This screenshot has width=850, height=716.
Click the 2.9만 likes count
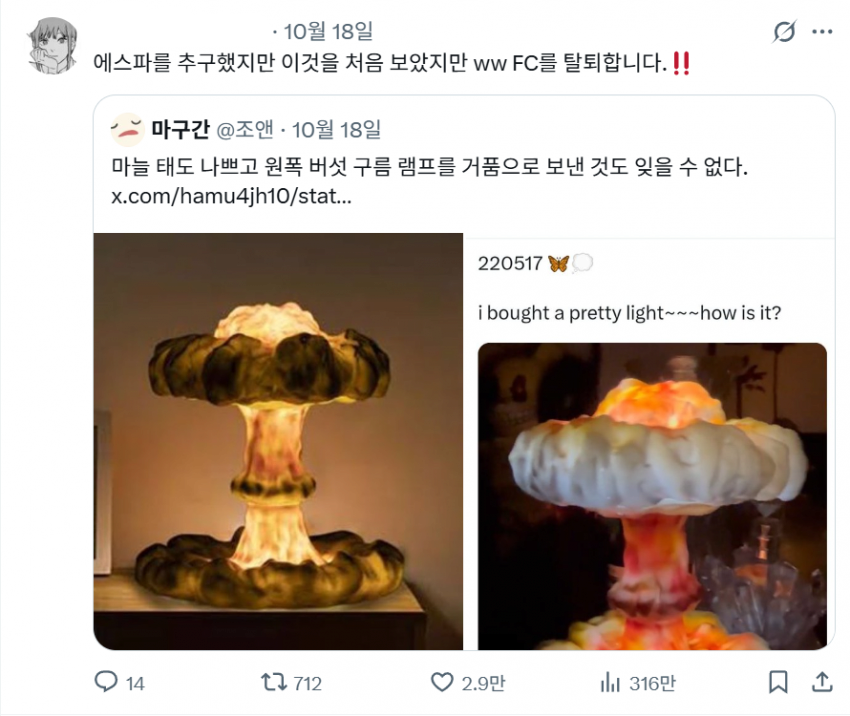point(484,683)
